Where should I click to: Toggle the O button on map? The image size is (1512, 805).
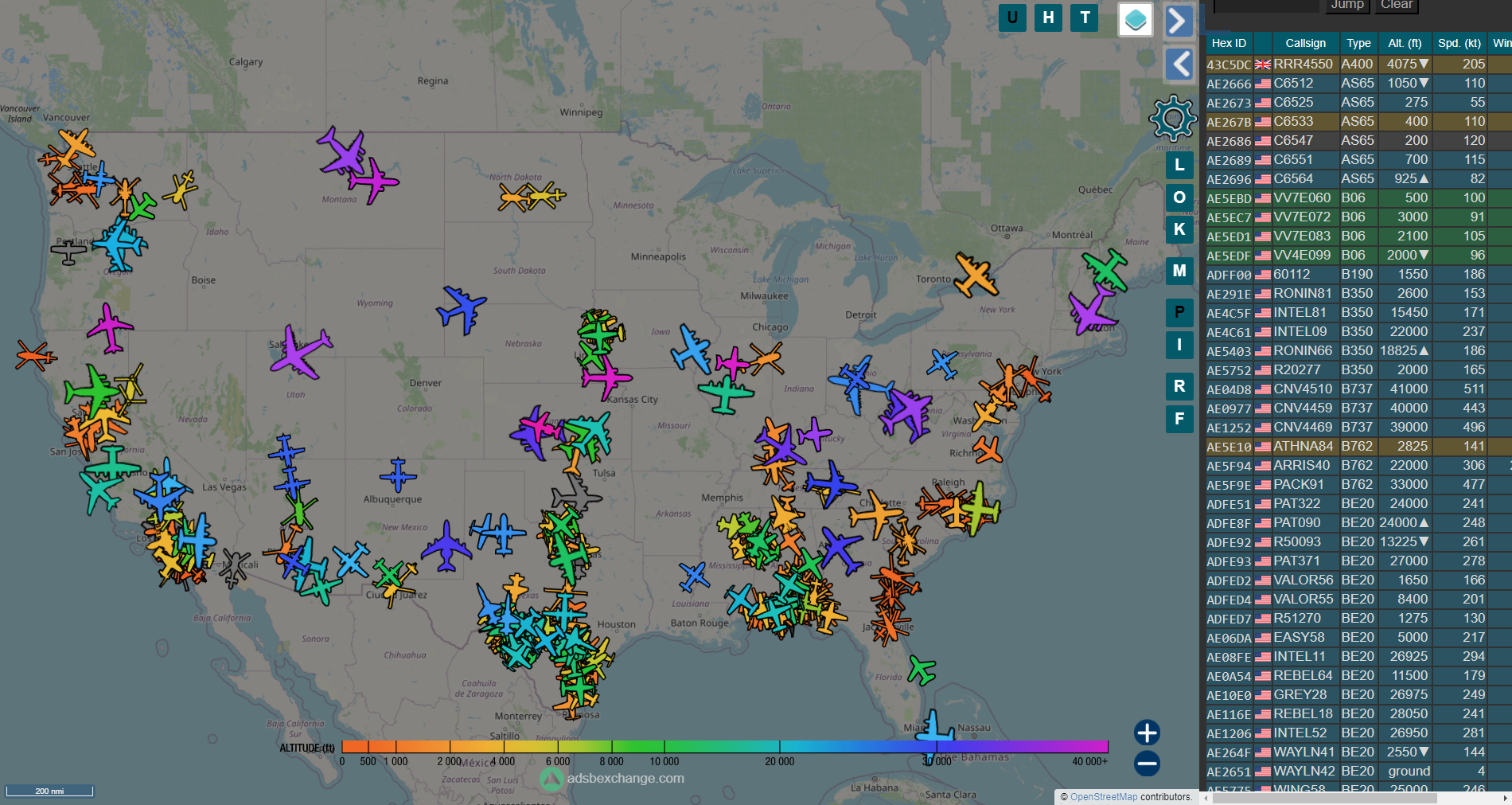point(1179,197)
